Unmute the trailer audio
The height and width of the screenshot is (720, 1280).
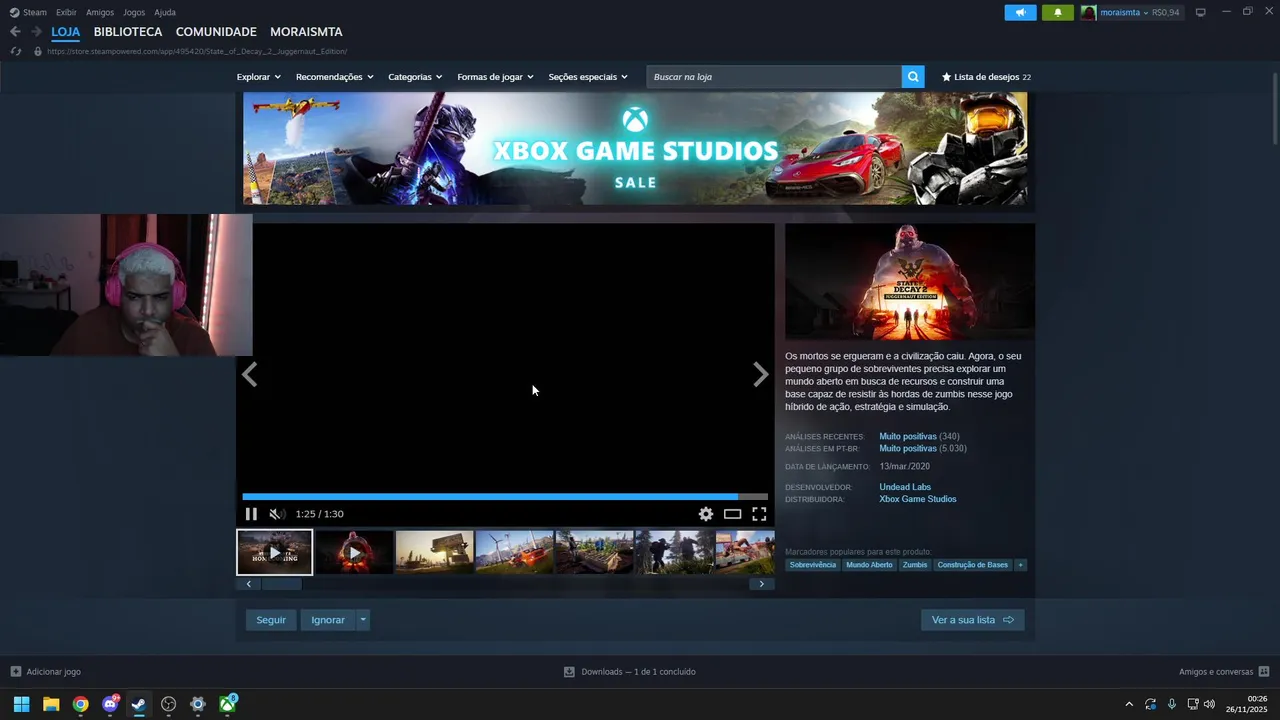tap(277, 514)
